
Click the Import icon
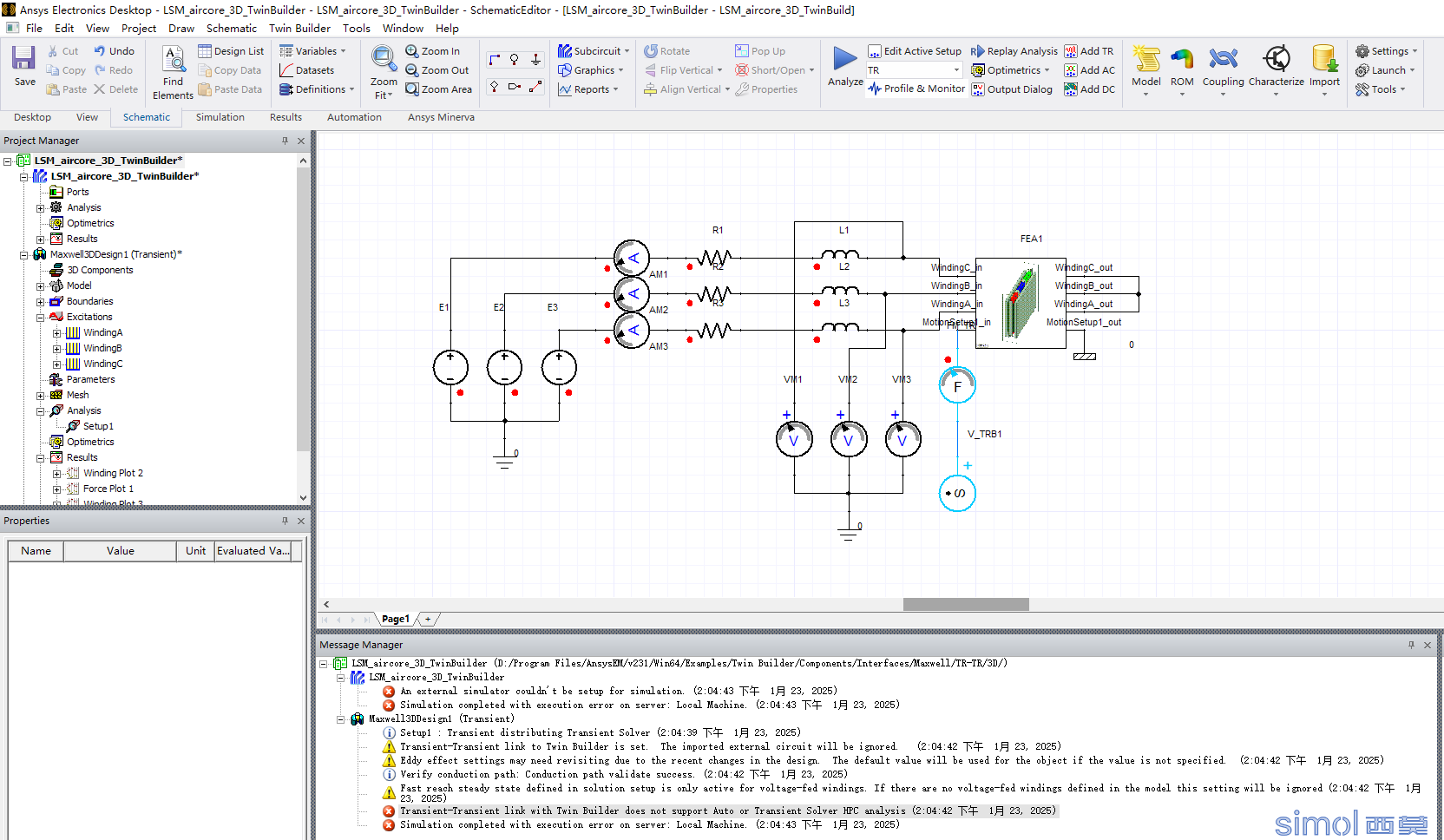click(x=1324, y=59)
